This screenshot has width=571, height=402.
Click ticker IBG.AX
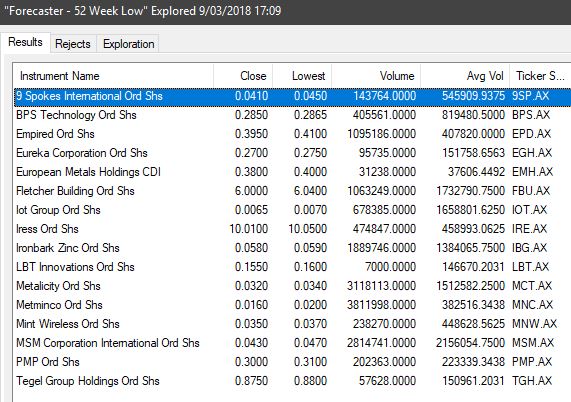[529, 248]
